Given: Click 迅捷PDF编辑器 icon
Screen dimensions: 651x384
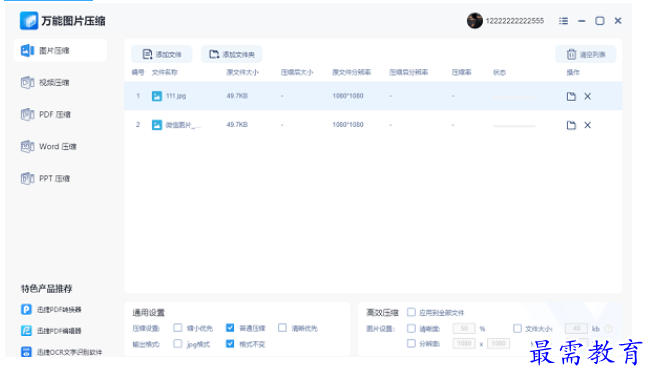Looking at the screenshot, I should pos(26,331).
